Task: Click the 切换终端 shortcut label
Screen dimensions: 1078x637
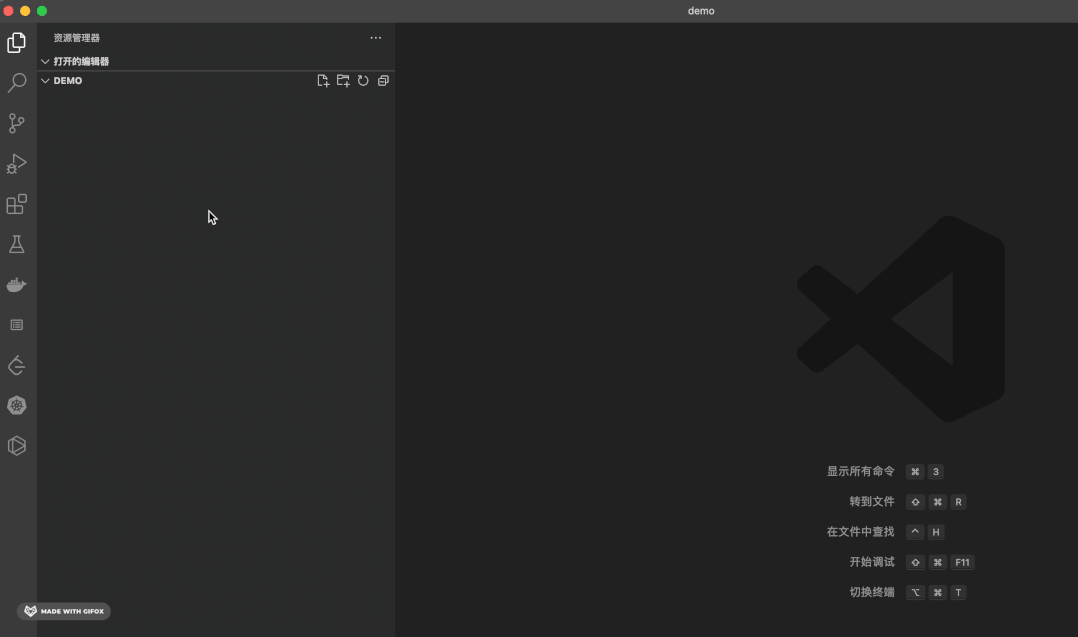Action: tap(872, 592)
